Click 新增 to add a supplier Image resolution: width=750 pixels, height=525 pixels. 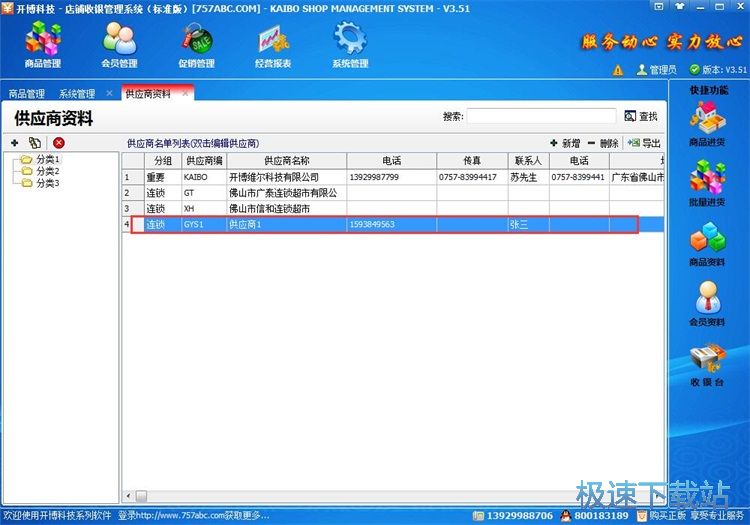(564, 144)
